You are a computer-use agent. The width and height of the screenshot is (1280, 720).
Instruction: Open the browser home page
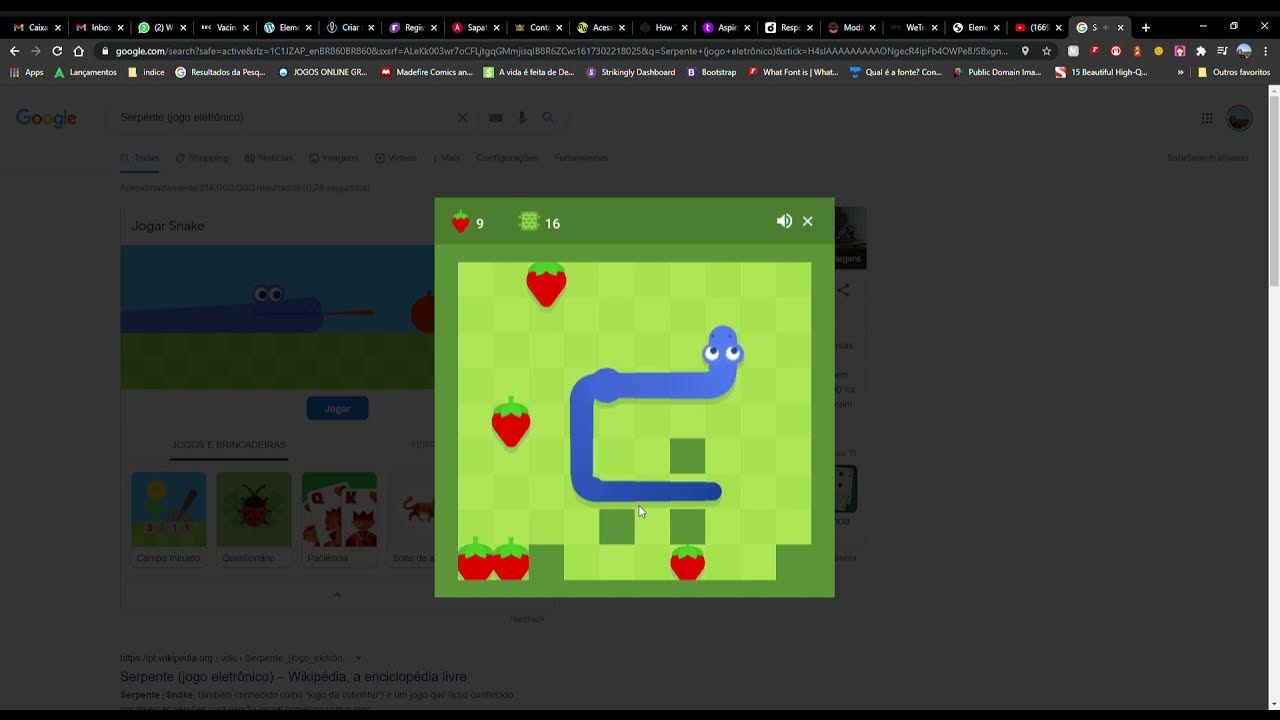coord(79,51)
